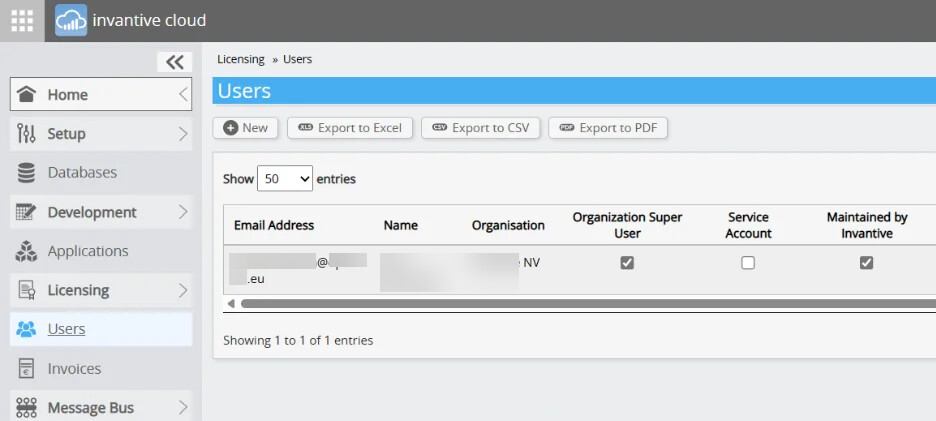936x421 pixels.
Task: Collapse the Home menu chevron
Action: coord(183,94)
